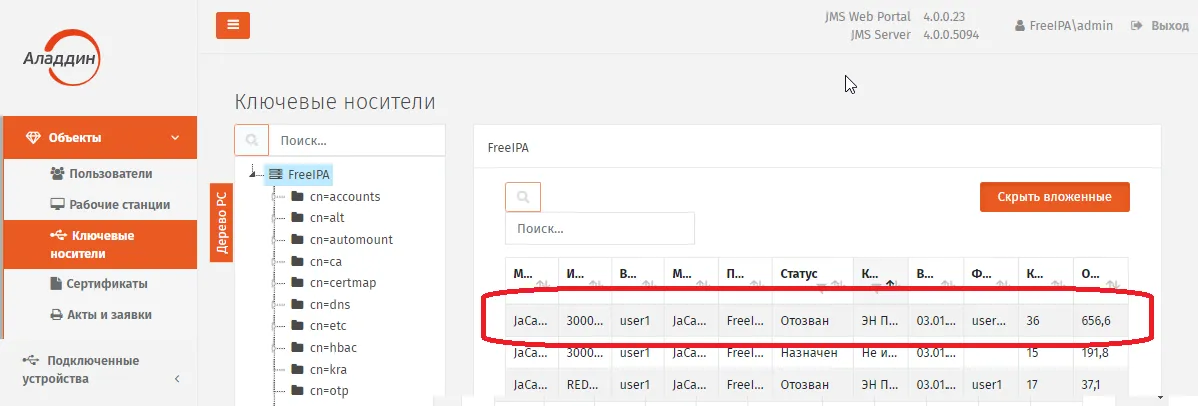This screenshot has width=1198, height=406.
Task: Collapse the Объекты menu section chevron
Action: click(x=175, y=138)
